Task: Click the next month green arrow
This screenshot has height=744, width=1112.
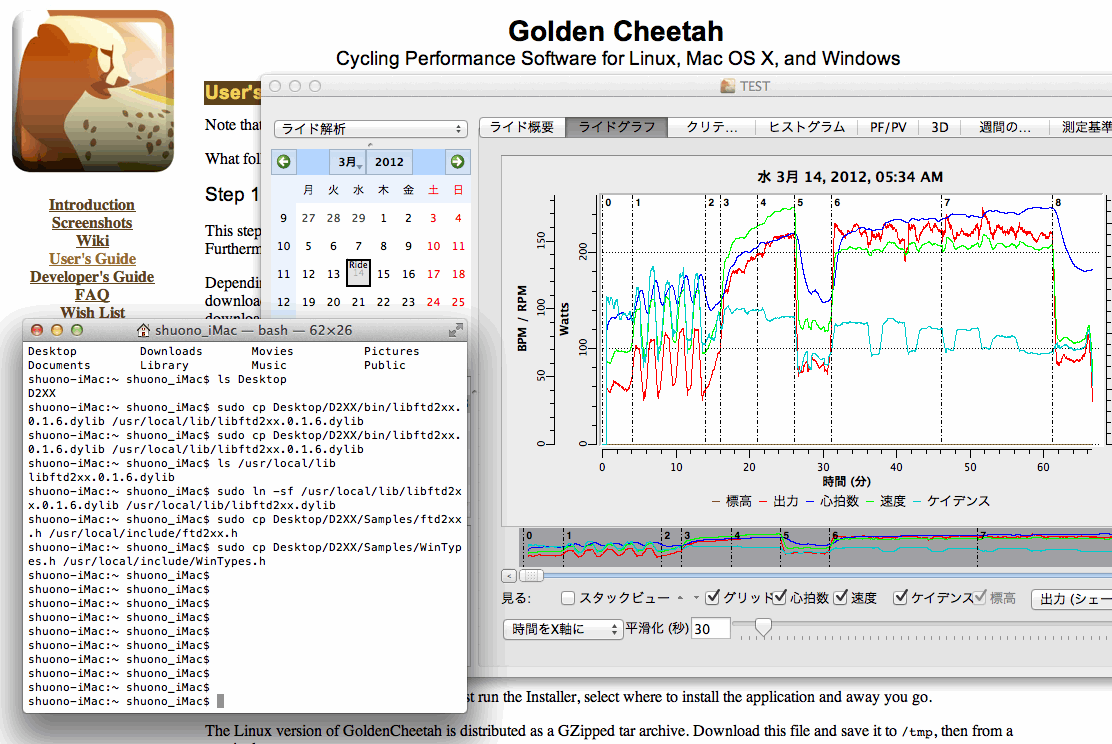Action: 457,162
